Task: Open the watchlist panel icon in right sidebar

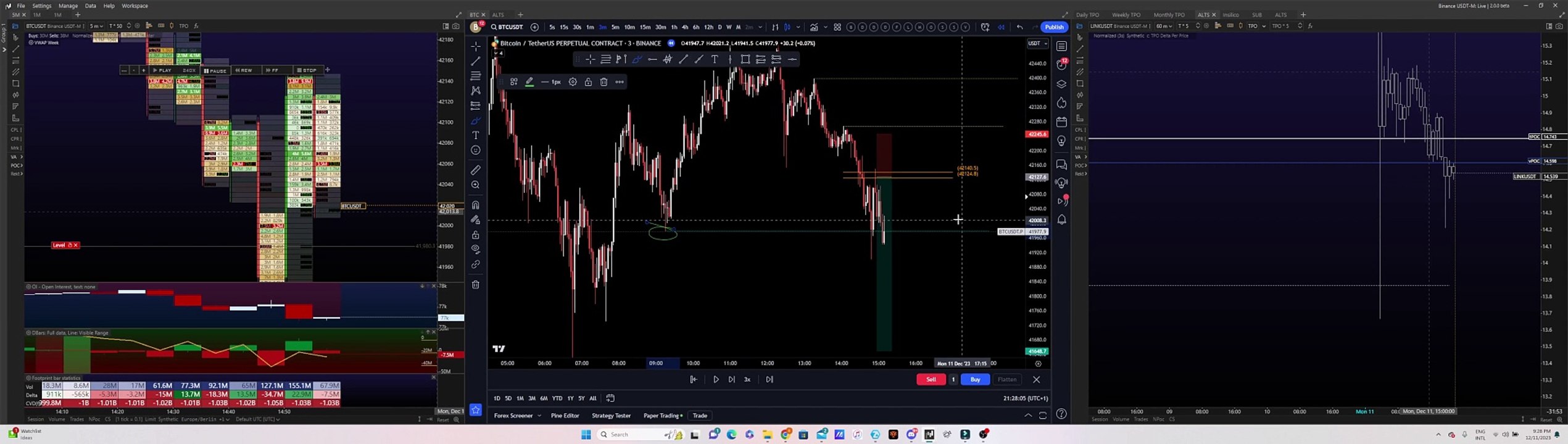Action: click(x=1061, y=46)
